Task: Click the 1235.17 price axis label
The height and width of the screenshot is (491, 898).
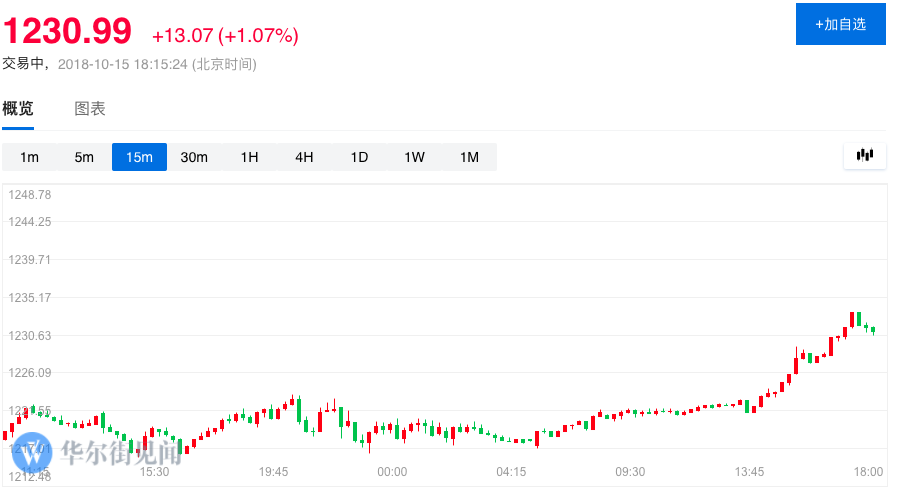Action: point(30,298)
